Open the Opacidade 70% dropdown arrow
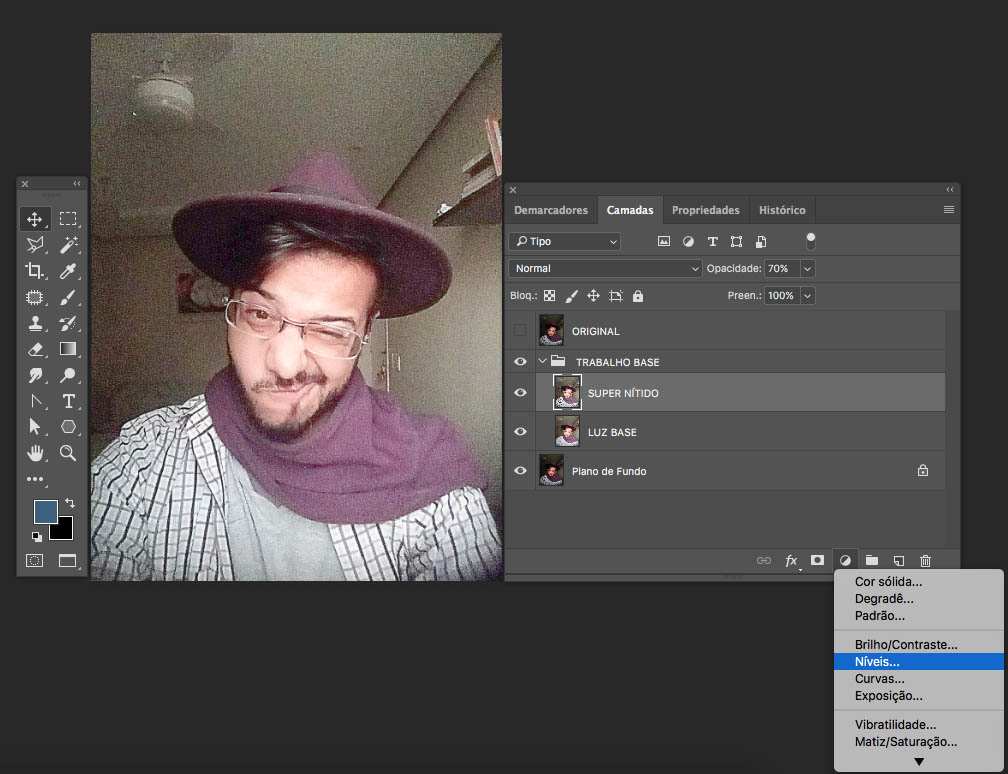 coord(807,269)
